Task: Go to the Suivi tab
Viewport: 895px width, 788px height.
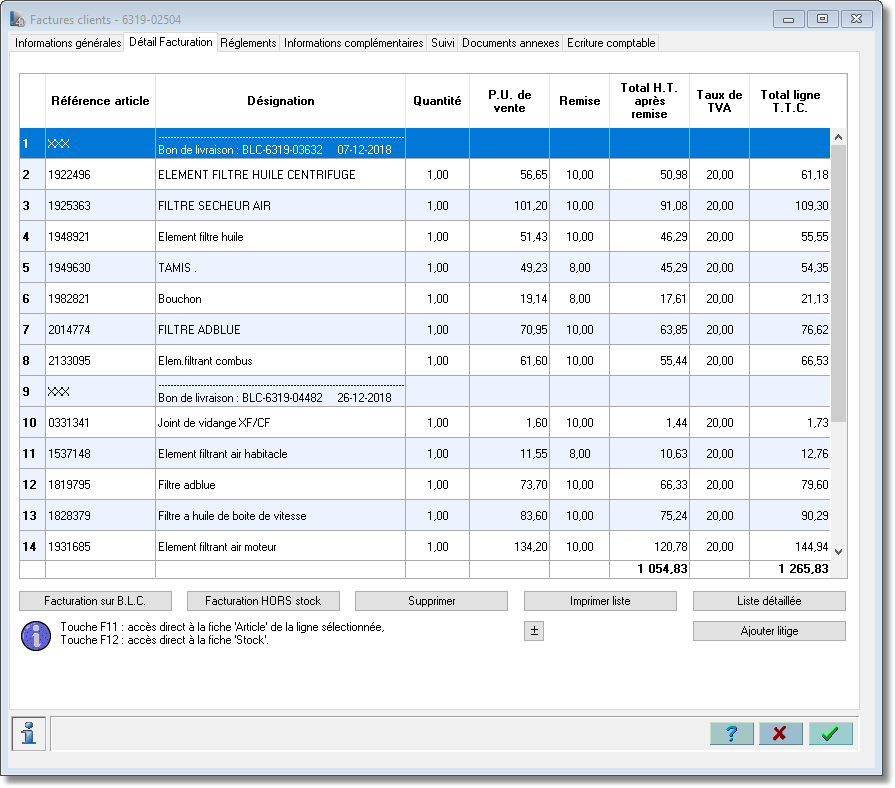Action: click(x=442, y=43)
